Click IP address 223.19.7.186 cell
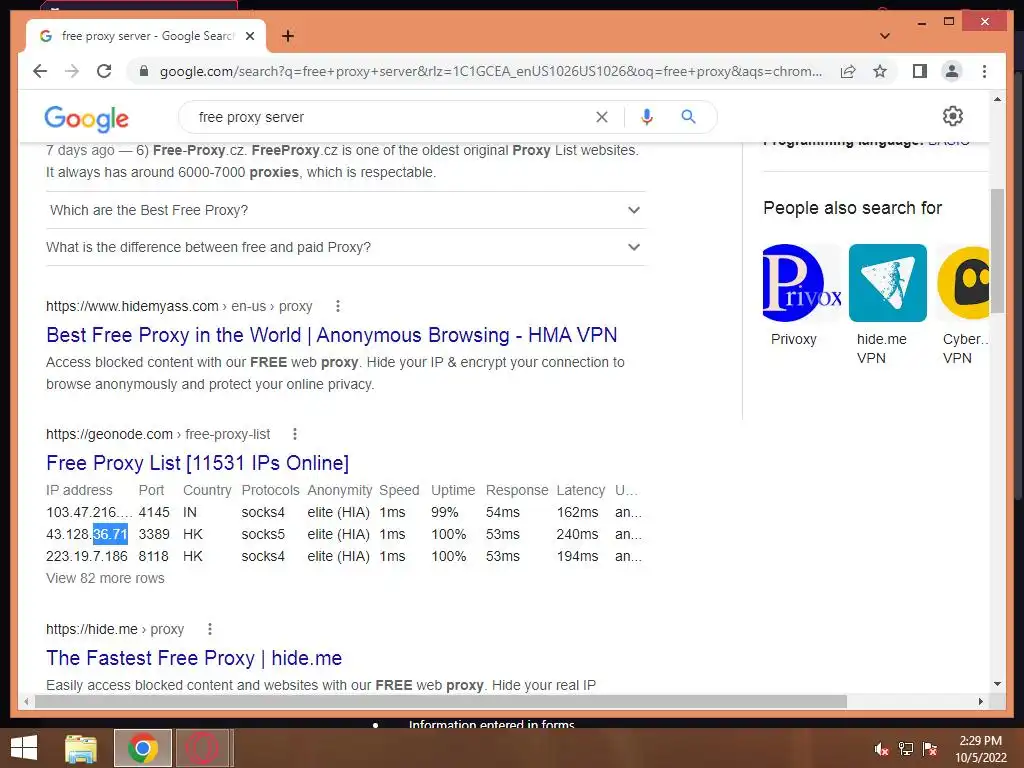1024x768 pixels. [87, 556]
